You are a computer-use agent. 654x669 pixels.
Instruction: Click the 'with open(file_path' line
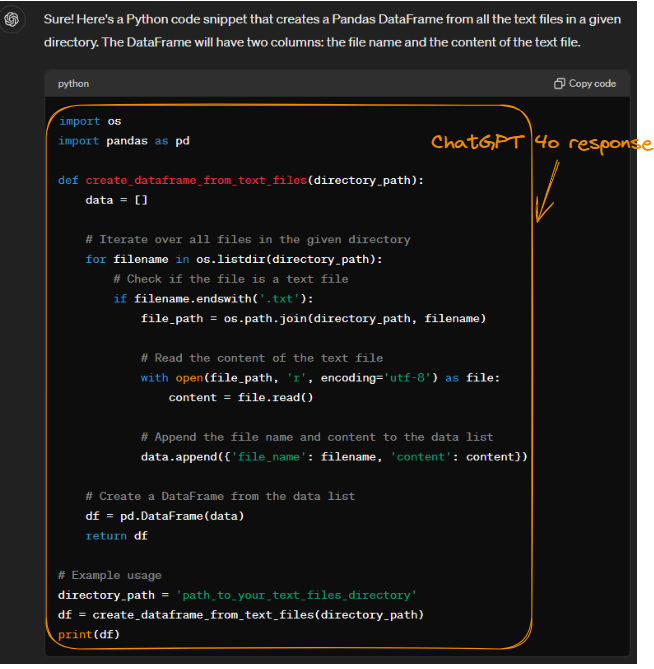click(320, 378)
